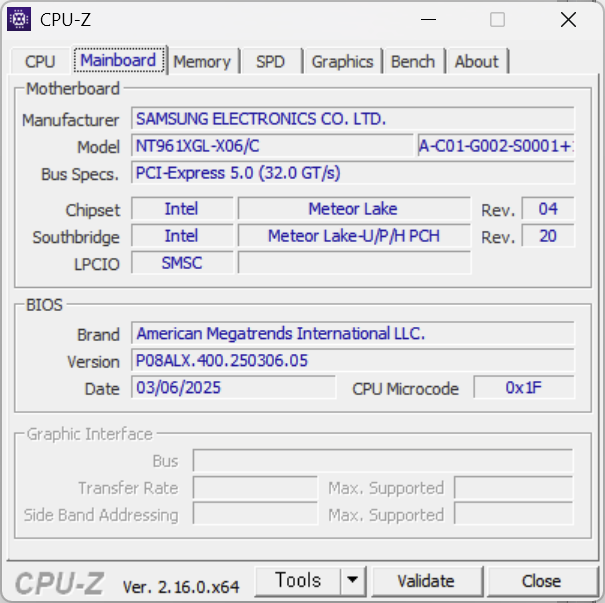Click the CPU Microcode label
This screenshot has height=603, width=605.
pos(405,388)
